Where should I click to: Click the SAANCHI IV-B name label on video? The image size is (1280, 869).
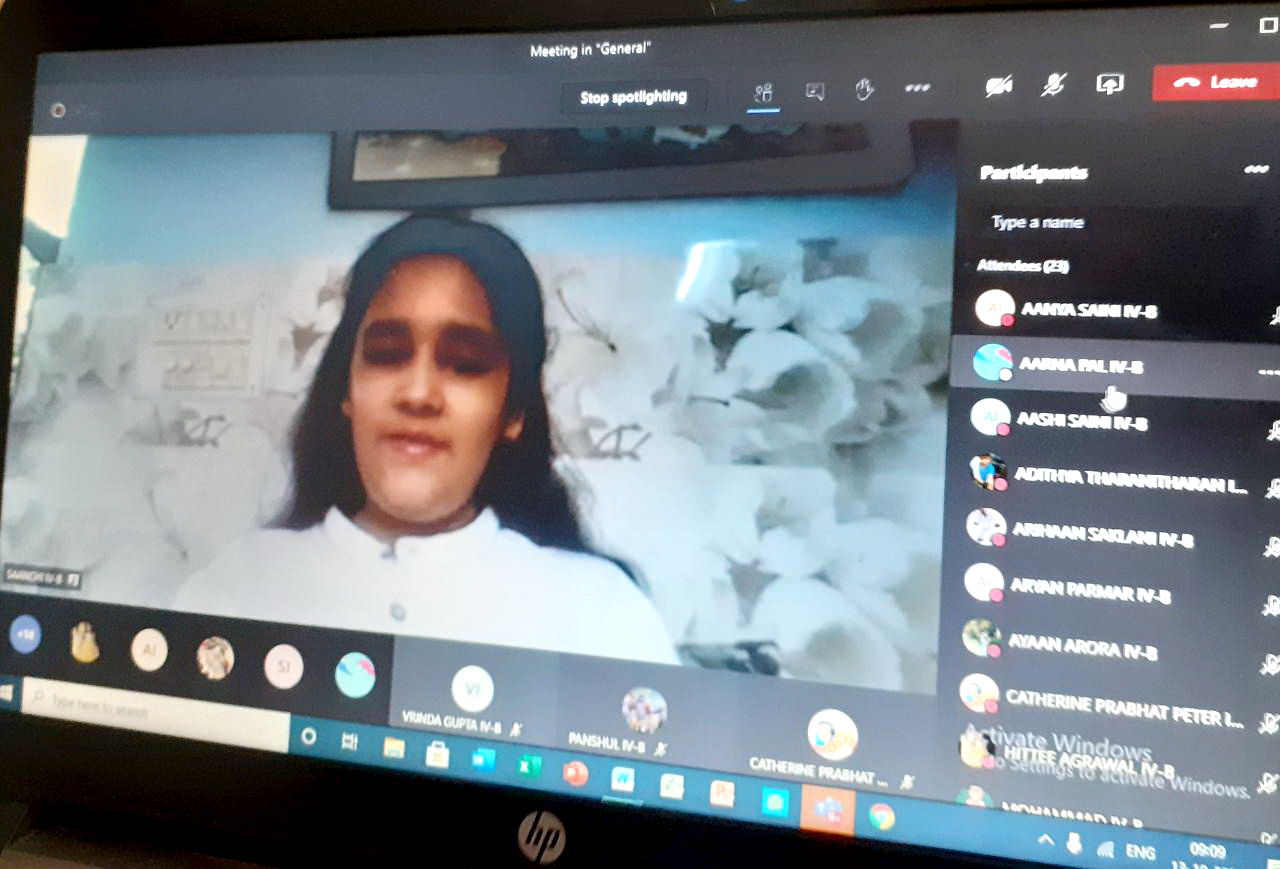pyautogui.click(x=43, y=576)
